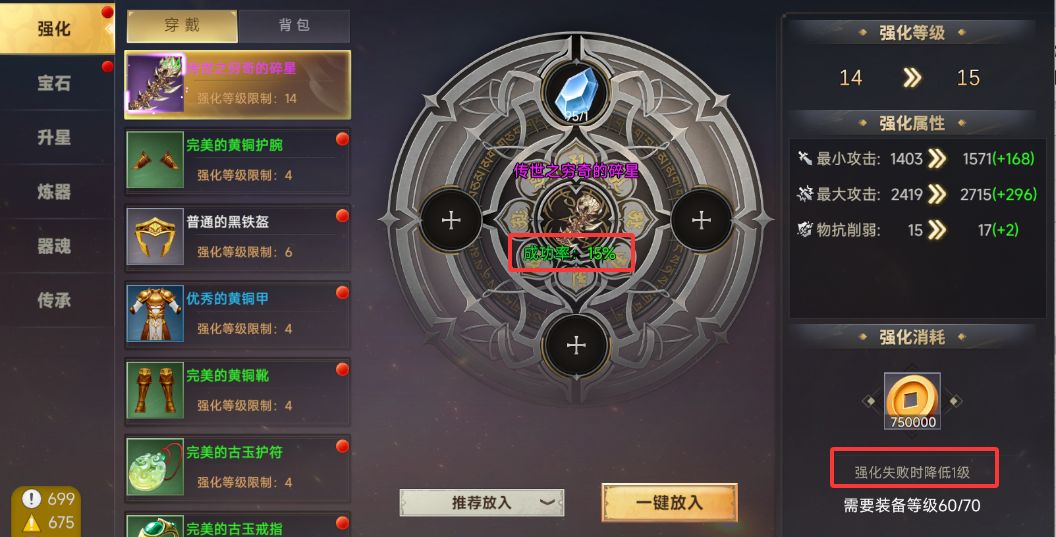Select the 普通的黑铁盔 helmet icon

click(x=155, y=236)
